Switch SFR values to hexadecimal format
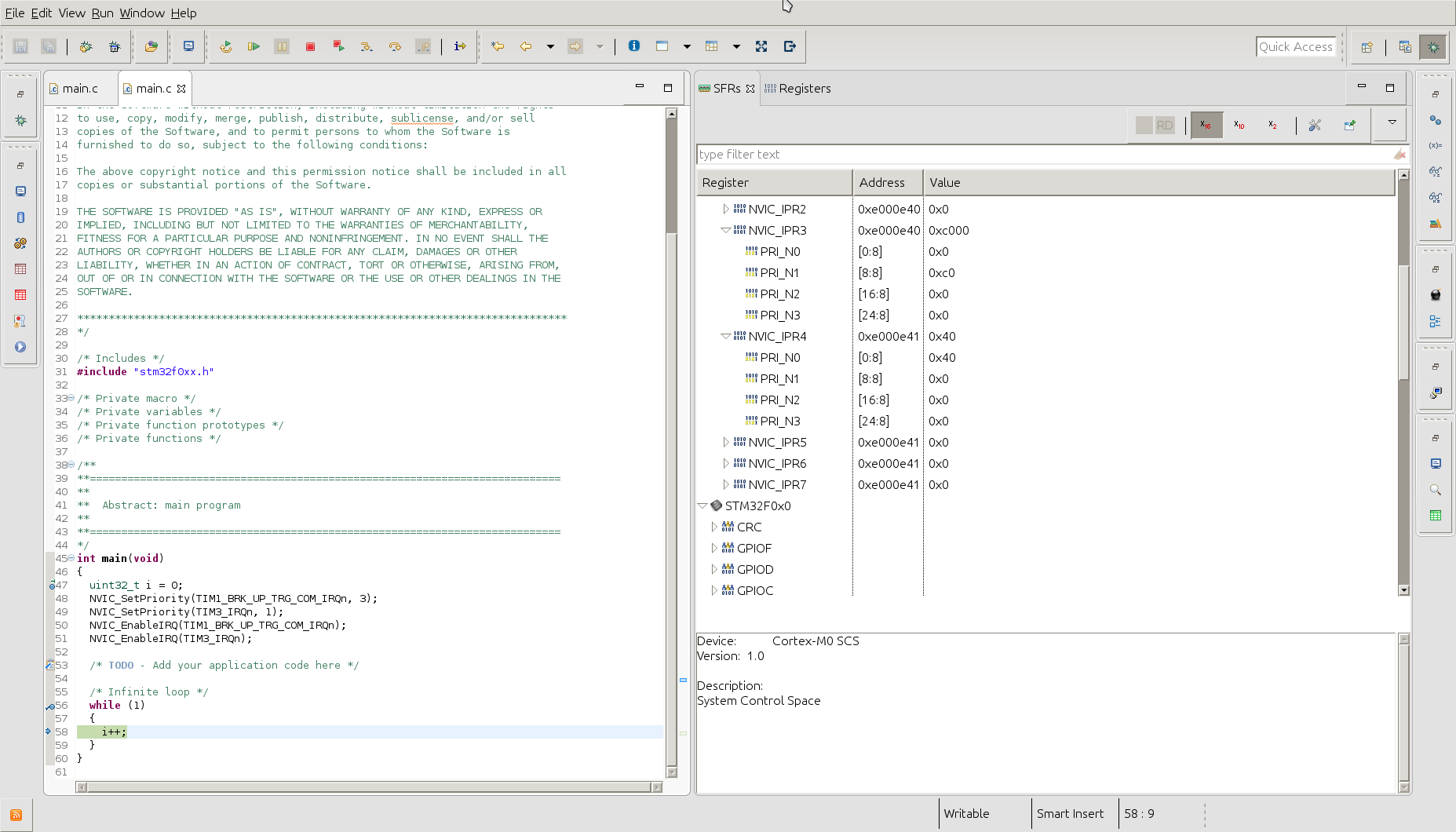 tap(1206, 126)
